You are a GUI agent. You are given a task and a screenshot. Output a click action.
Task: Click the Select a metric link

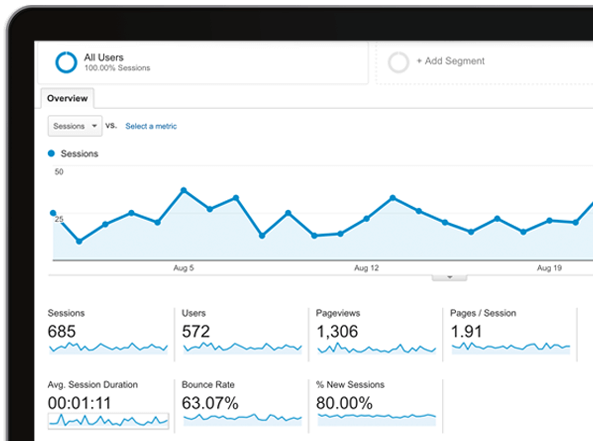151,126
